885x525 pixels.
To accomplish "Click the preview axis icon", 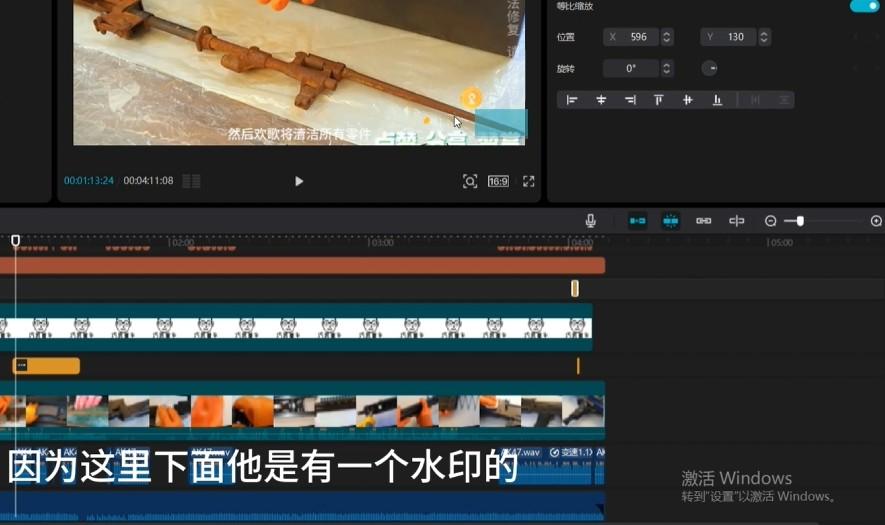I will tap(737, 221).
